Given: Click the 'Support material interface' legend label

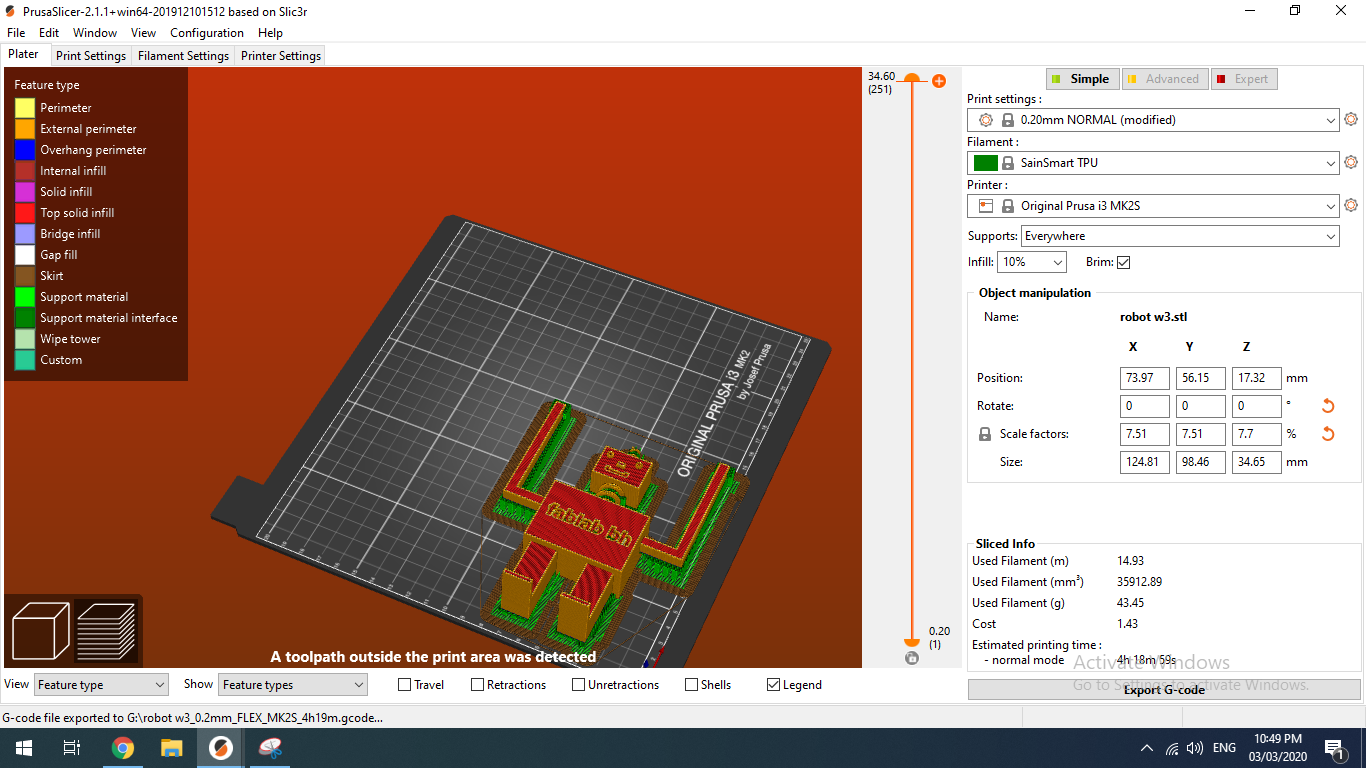Looking at the screenshot, I should (109, 318).
